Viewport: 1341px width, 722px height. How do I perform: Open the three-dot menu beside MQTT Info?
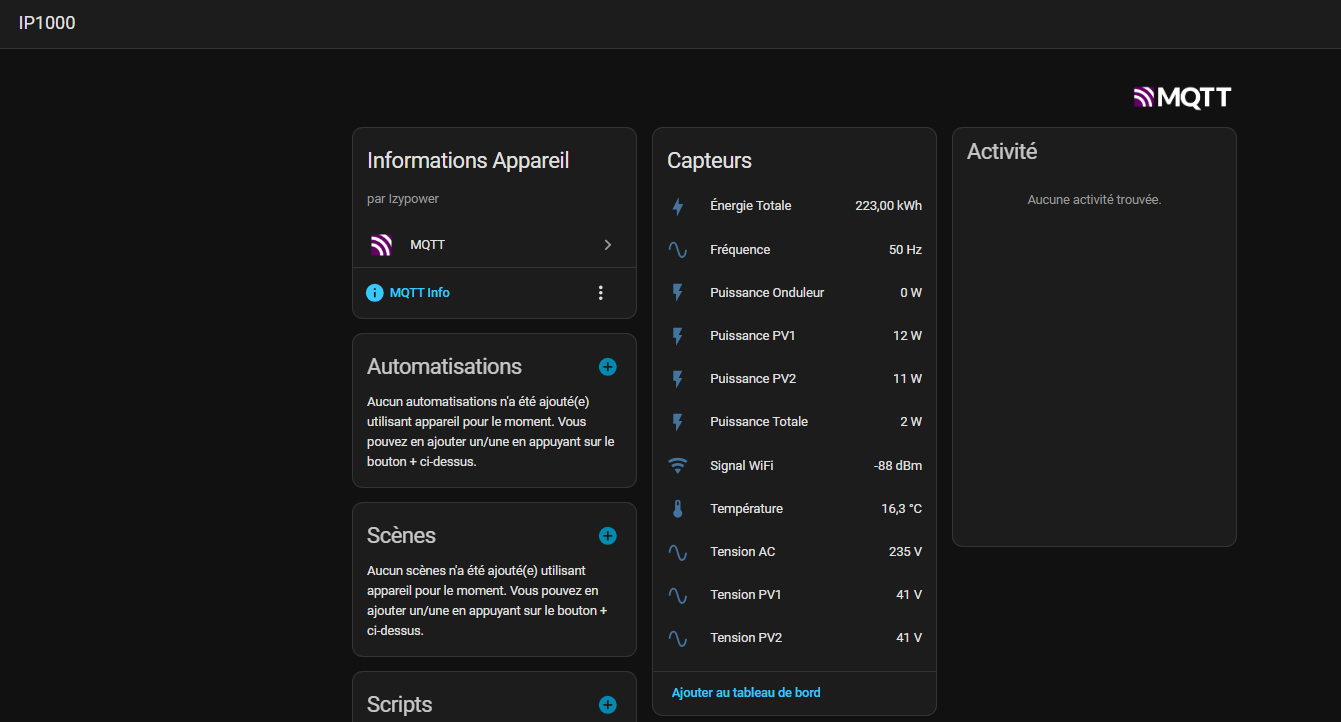click(x=601, y=293)
